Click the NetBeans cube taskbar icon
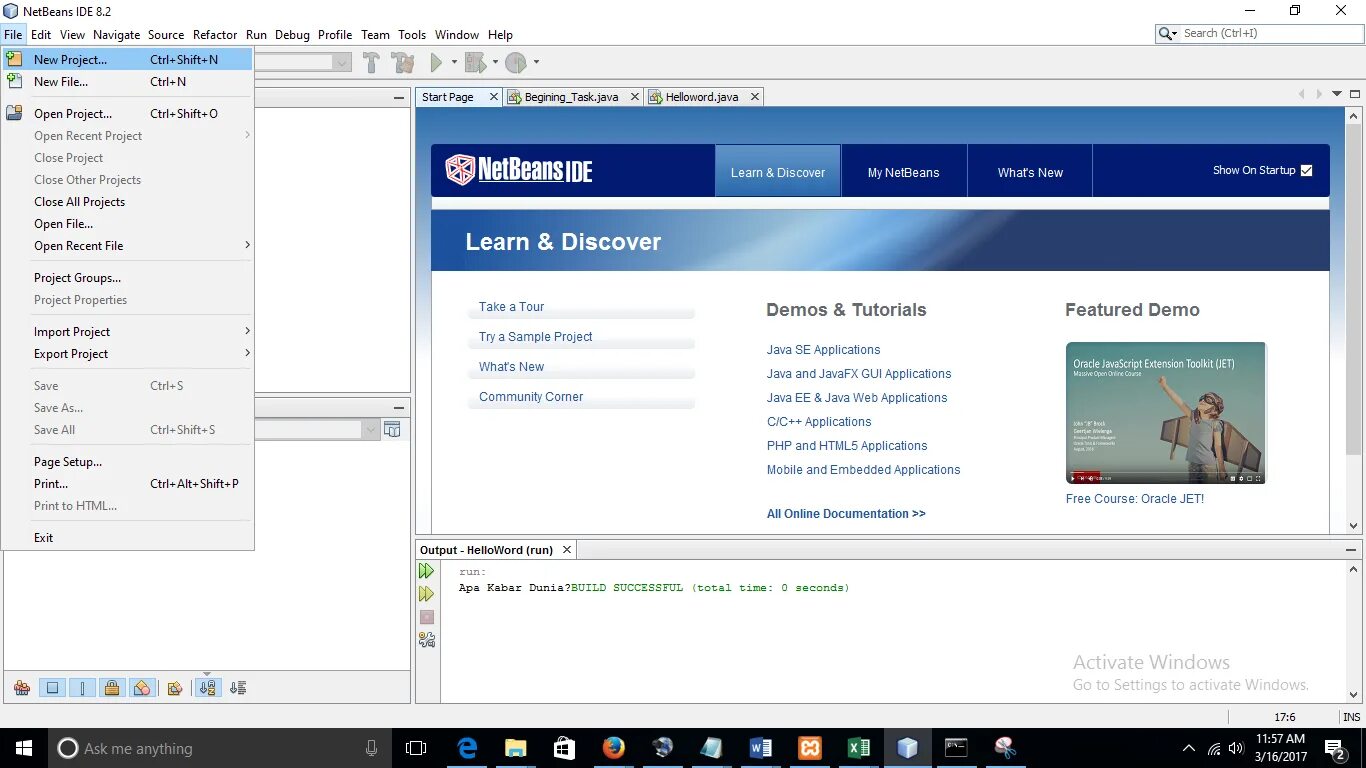Screen dimensions: 1366x768 click(x=907, y=748)
